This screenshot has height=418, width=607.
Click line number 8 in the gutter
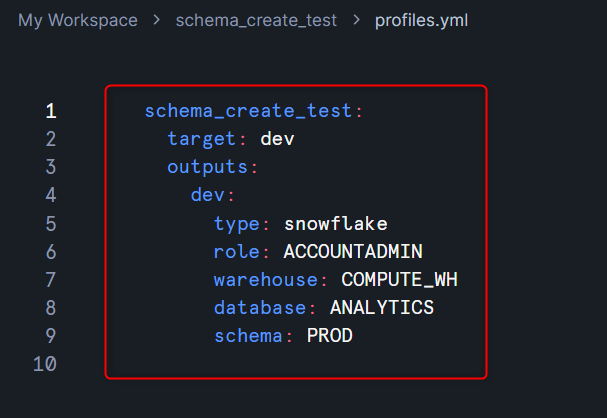coord(51,307)
